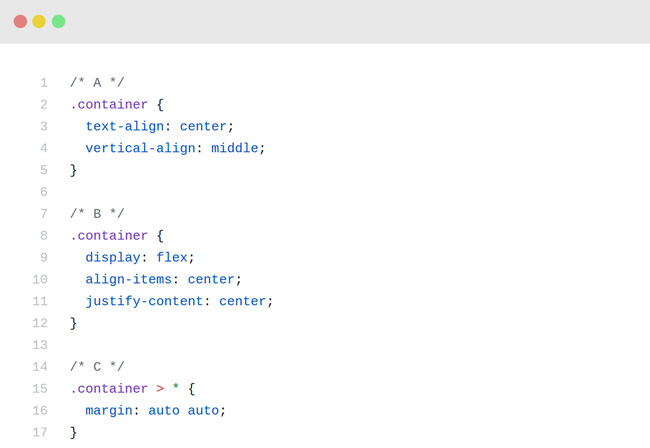Click line number 17 in the gutter
Screen dimensions: 650x448
[x=40, y=432]
